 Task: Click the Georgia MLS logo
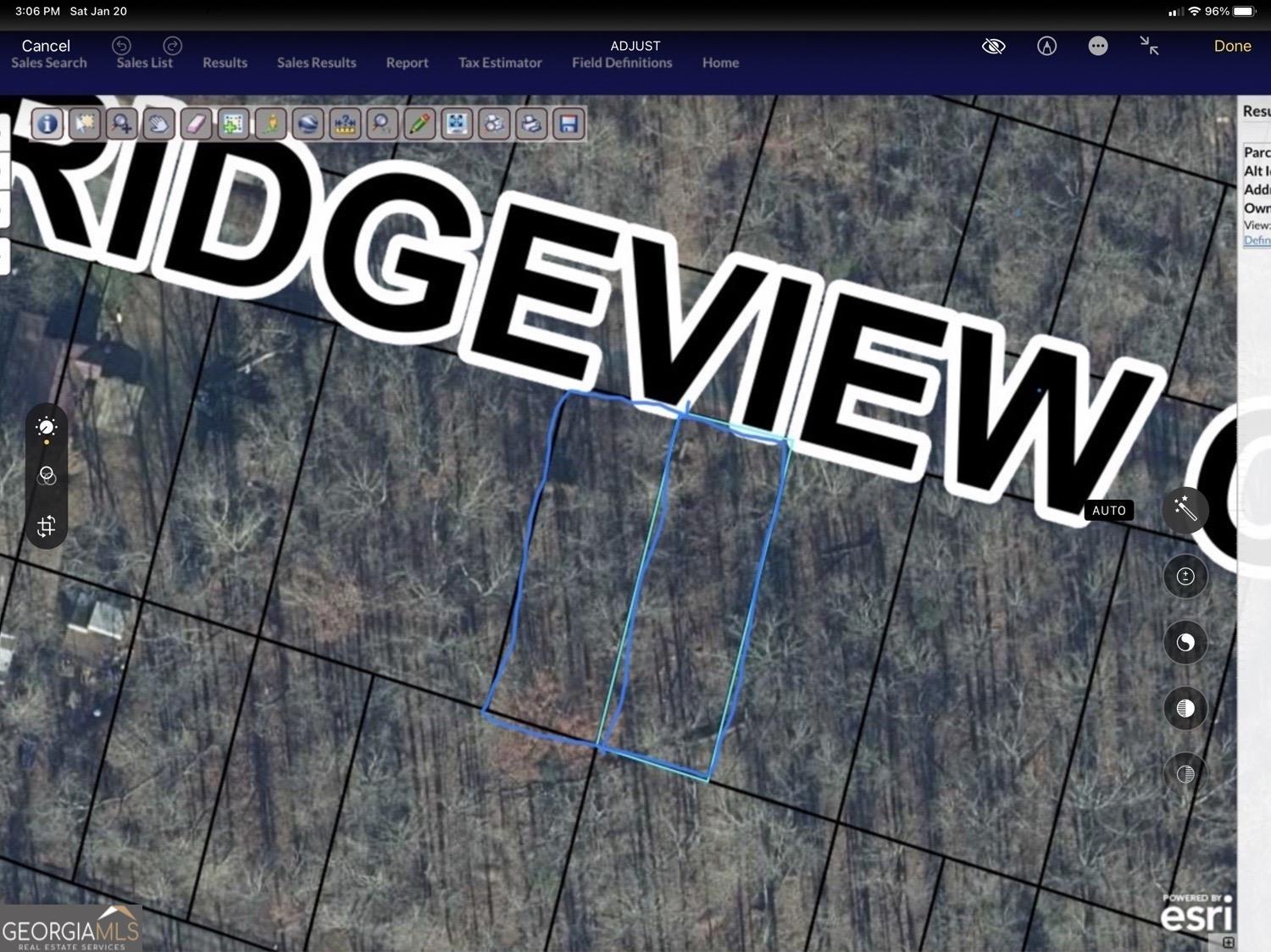(x=70, y=929)
